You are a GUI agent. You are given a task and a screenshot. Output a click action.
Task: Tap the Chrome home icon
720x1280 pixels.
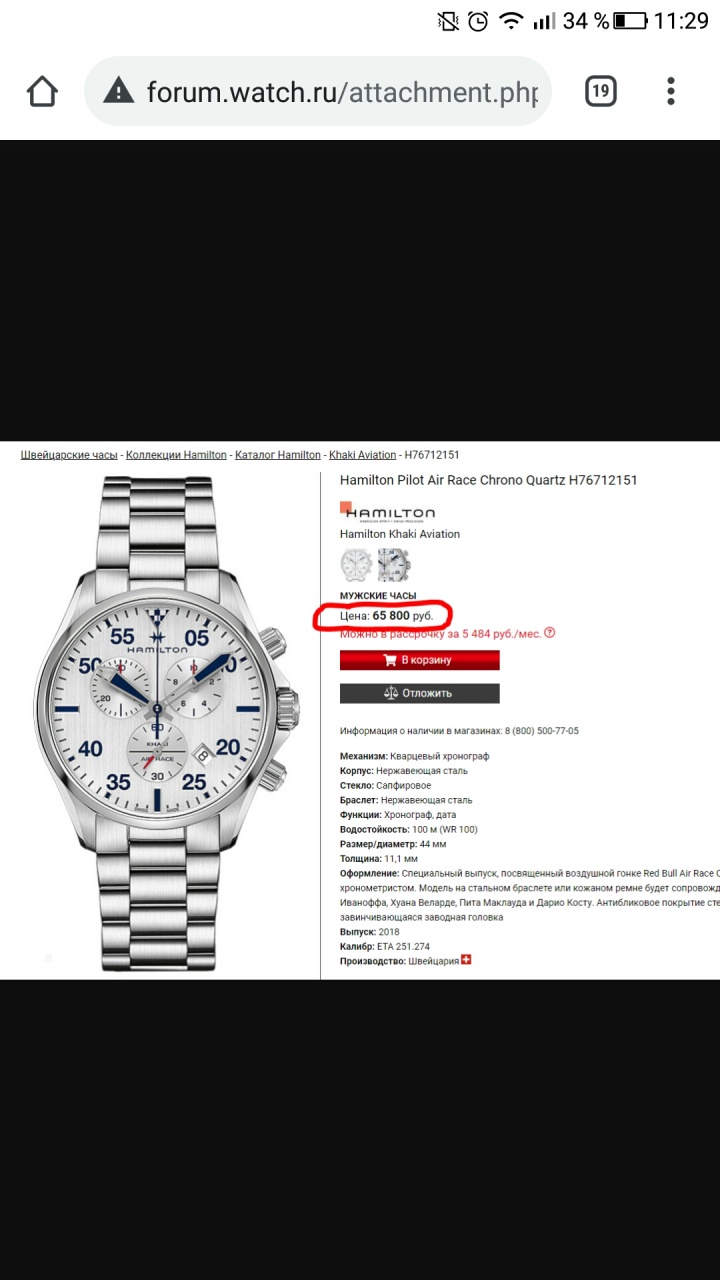click(42, 92)
